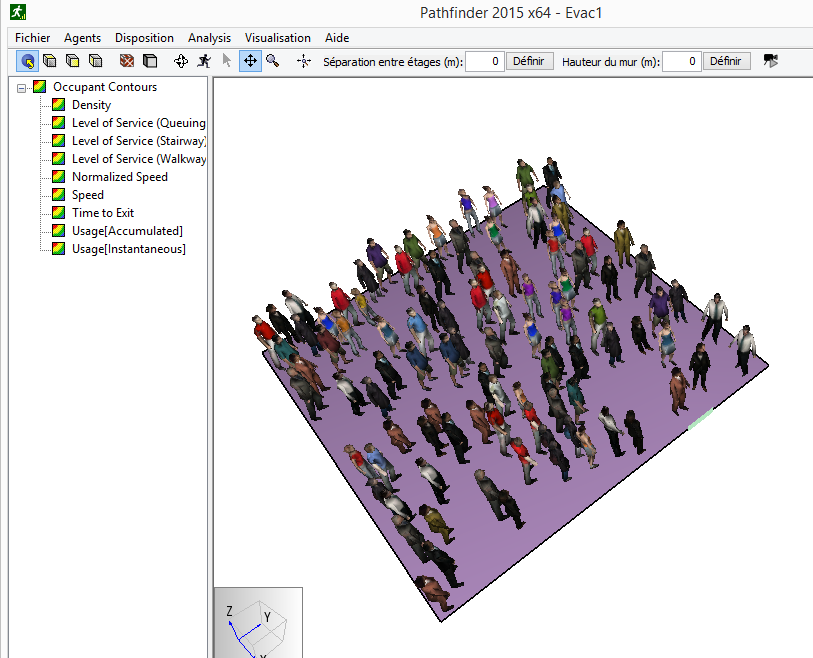This screenshot has width=813, height=658.
Task: Select the top face view cube icon
Action: (50, 61)
